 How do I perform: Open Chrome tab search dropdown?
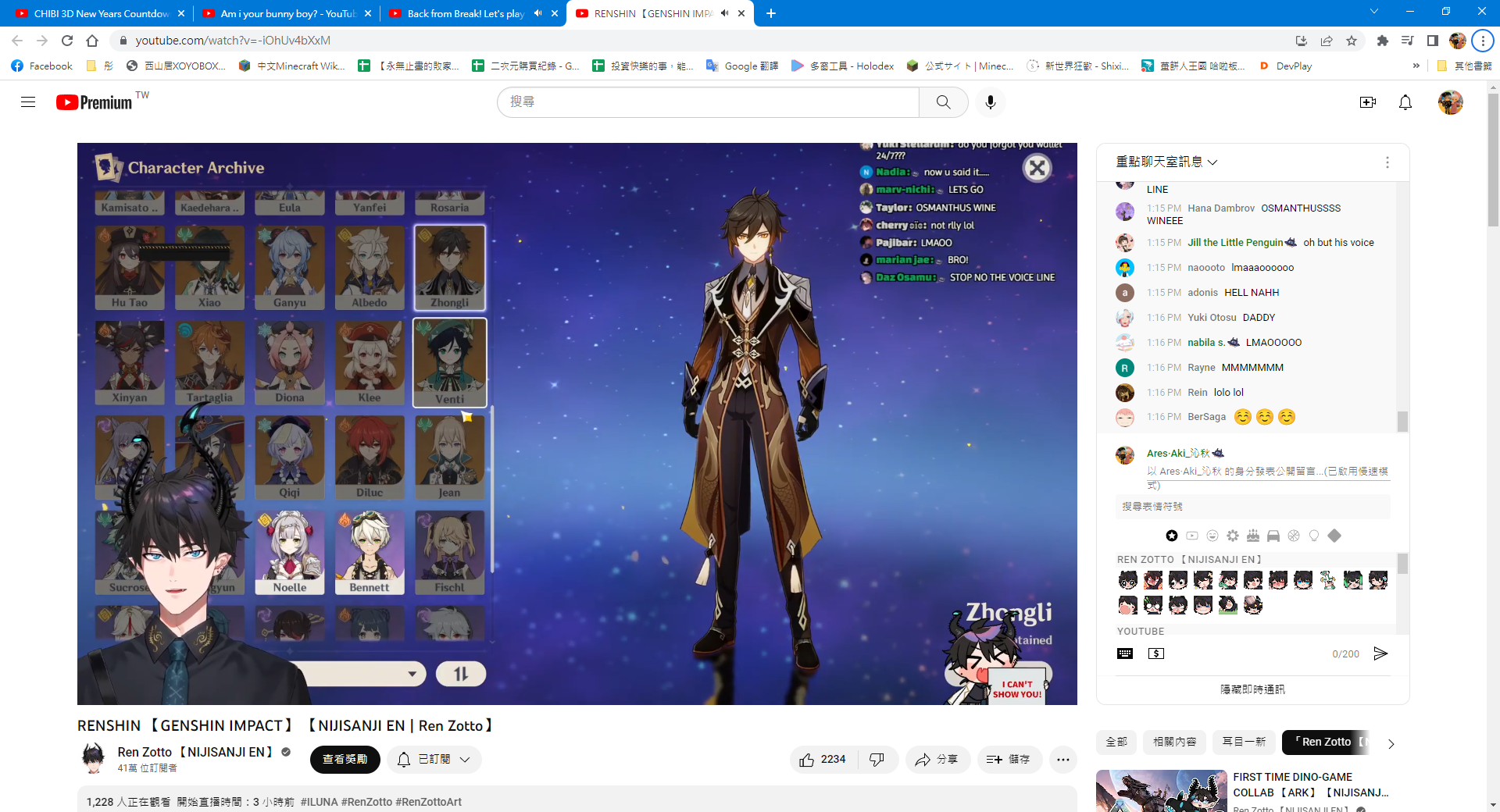point(1374,12)
